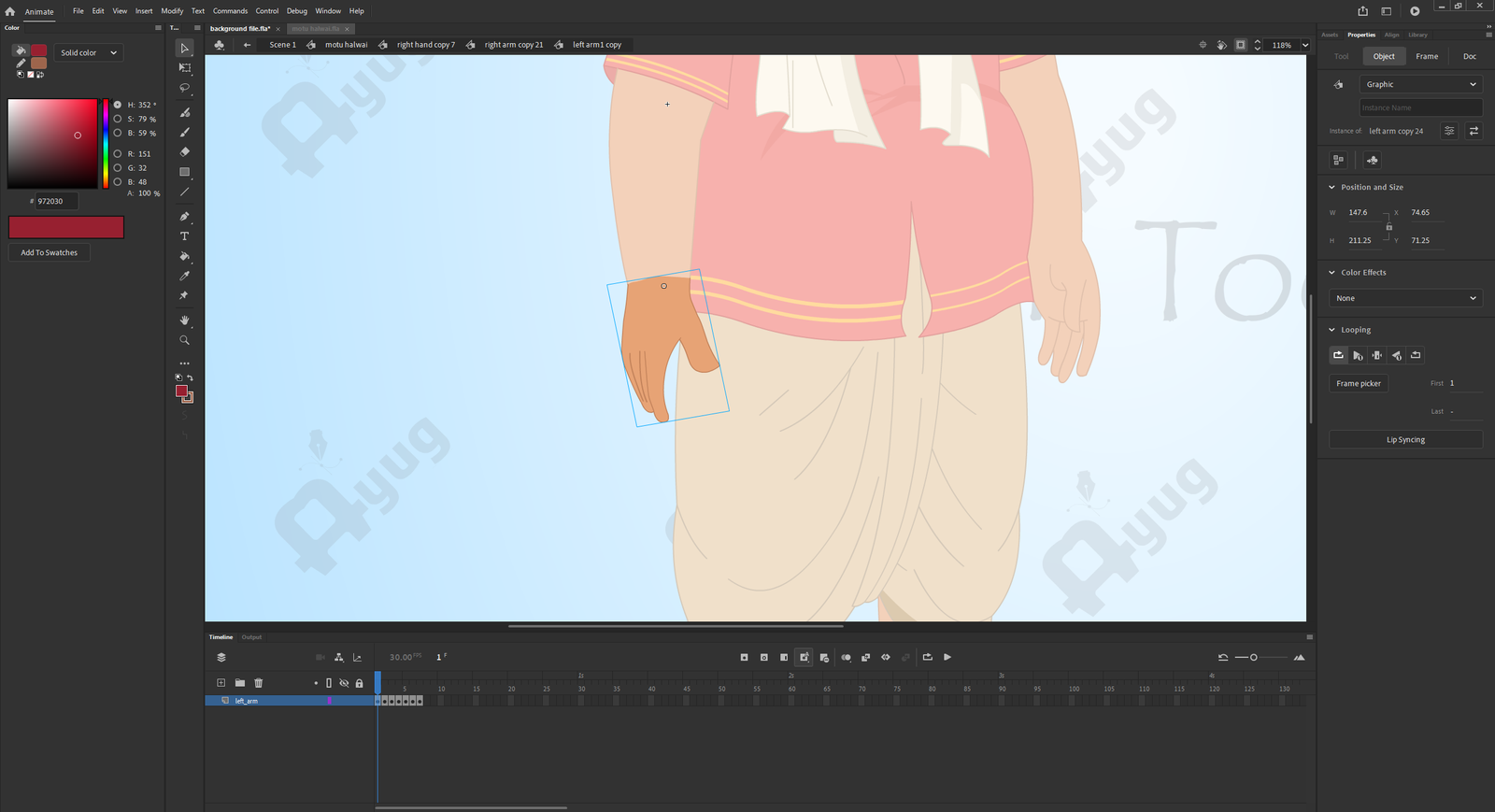Select the Saturation radio button
This screenshot has height=812, width=1495.
[118, 119]
